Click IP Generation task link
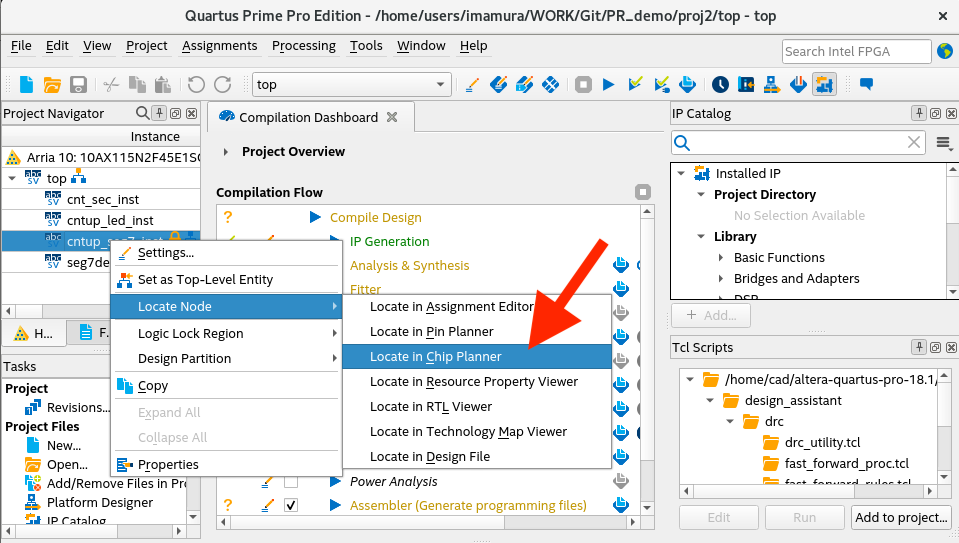Screen dimensions: 959x543 pyautogui.click(x=390, y=242)
